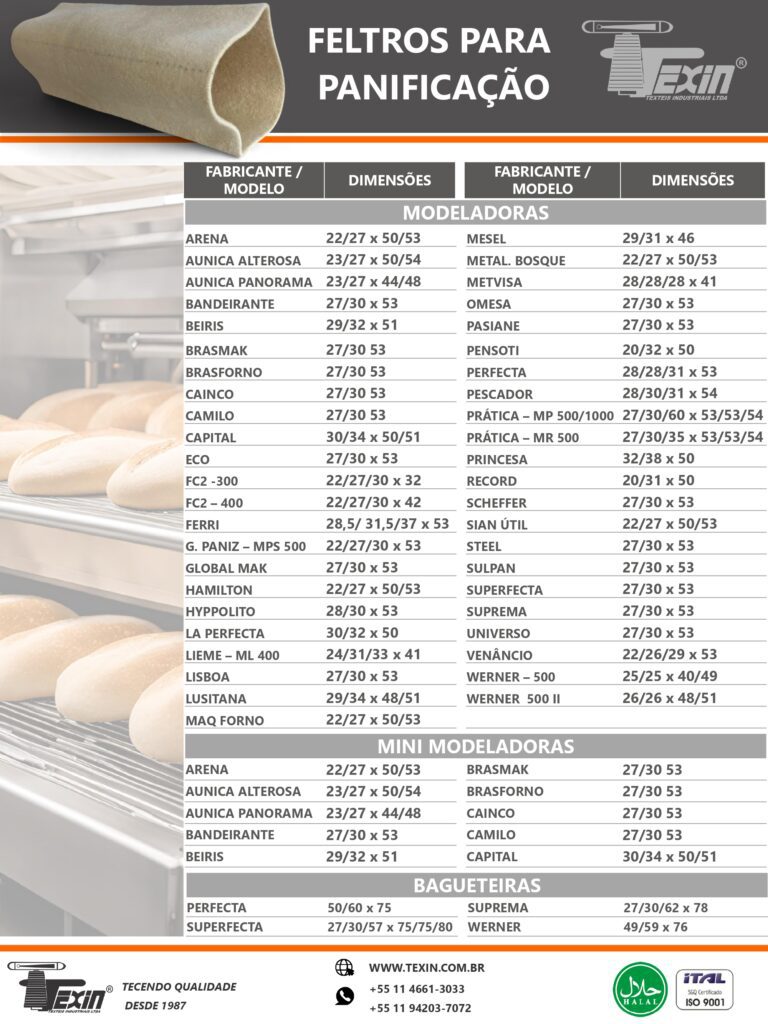Click the ITAL ISO 9001 certification badge

coord(705,988)
